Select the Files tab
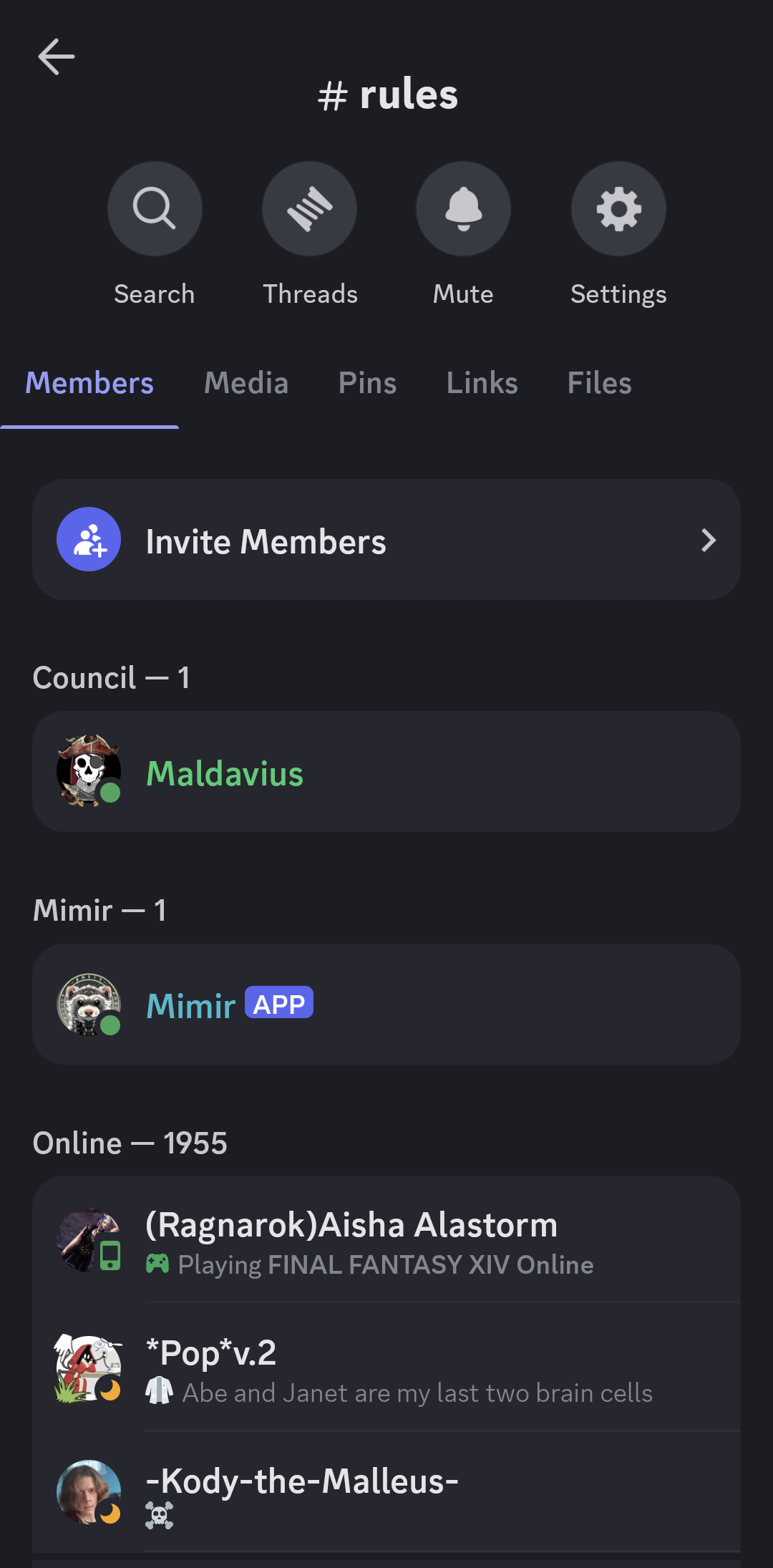 pos(599,383)
